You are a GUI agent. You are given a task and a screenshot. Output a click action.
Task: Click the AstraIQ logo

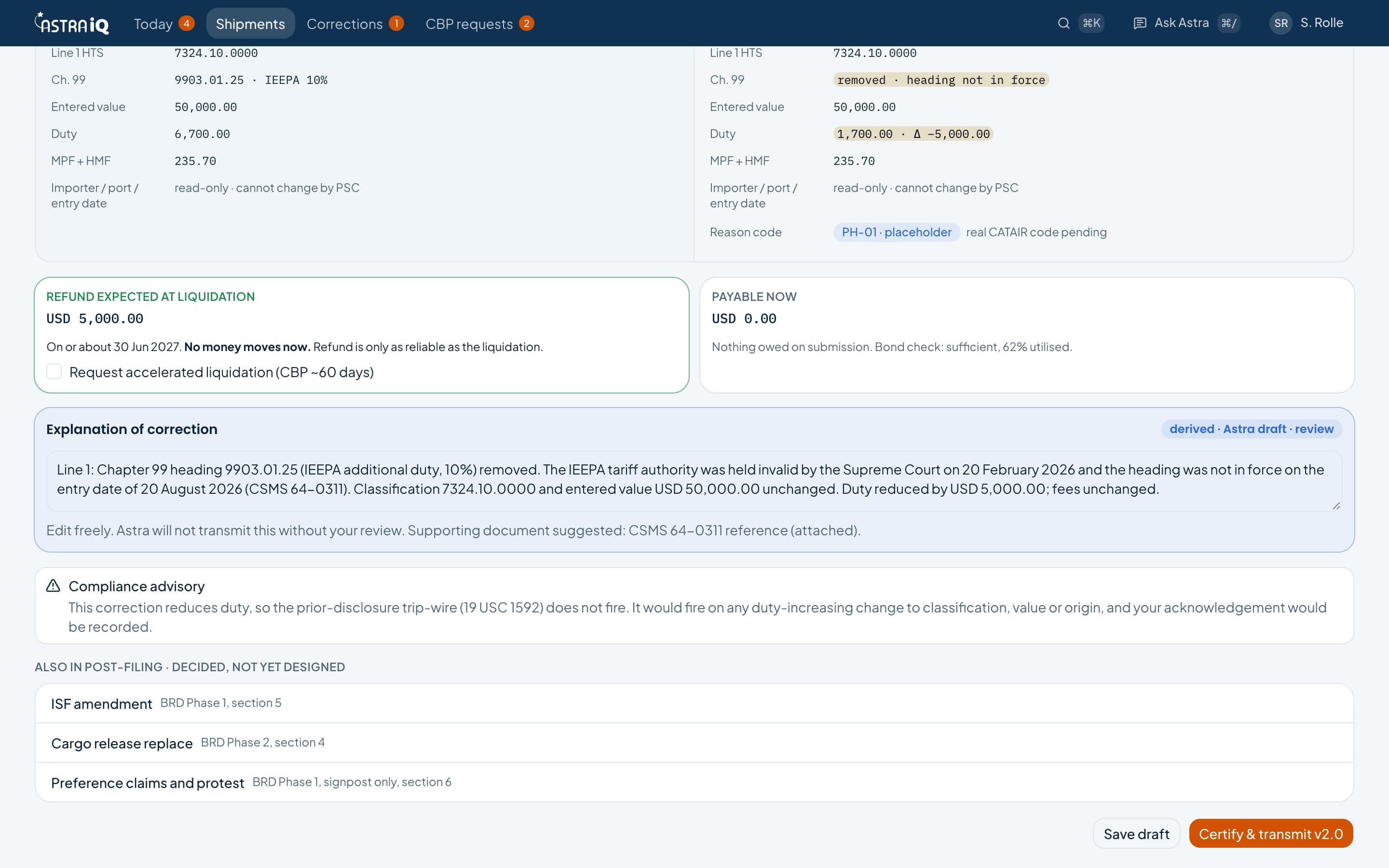point(72,23)
